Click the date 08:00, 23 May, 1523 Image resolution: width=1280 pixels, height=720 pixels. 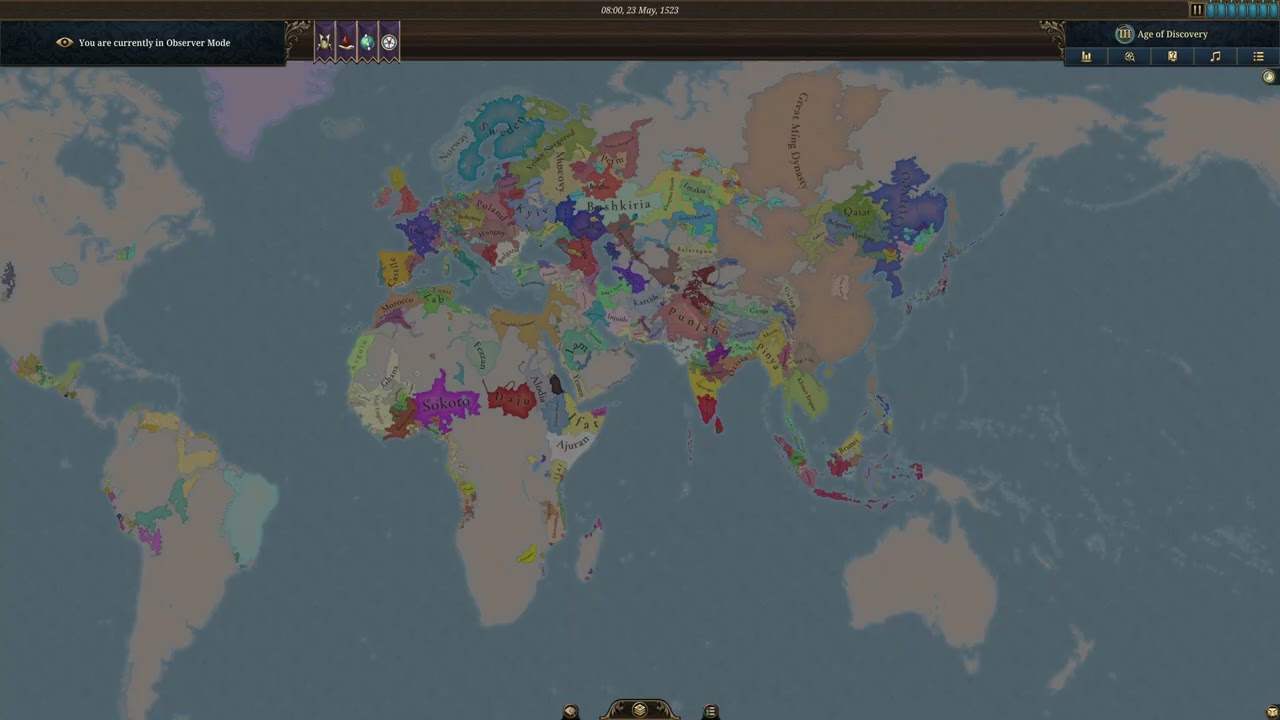point(640,10)
